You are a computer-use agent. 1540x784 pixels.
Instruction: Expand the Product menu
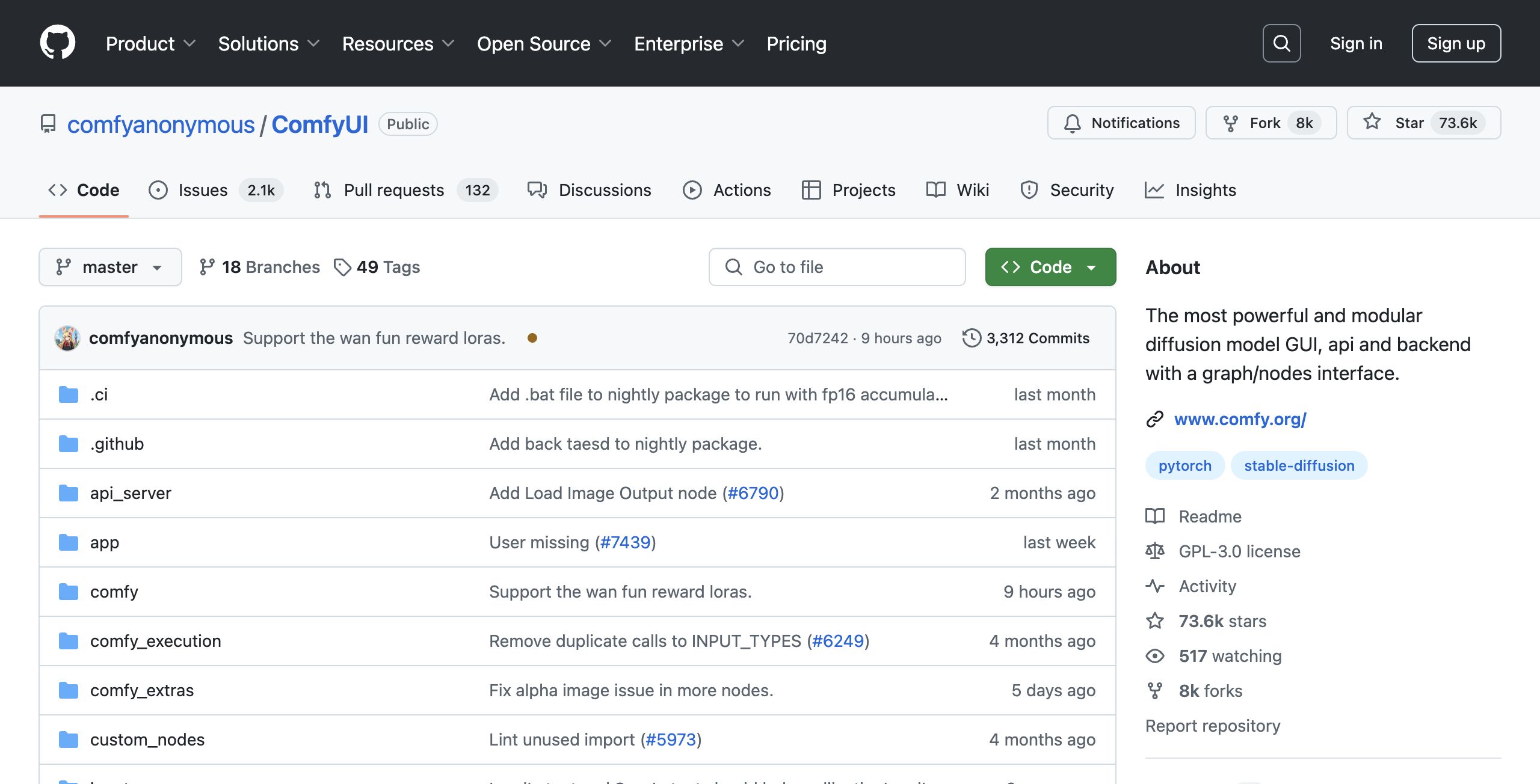coord(150,43)
